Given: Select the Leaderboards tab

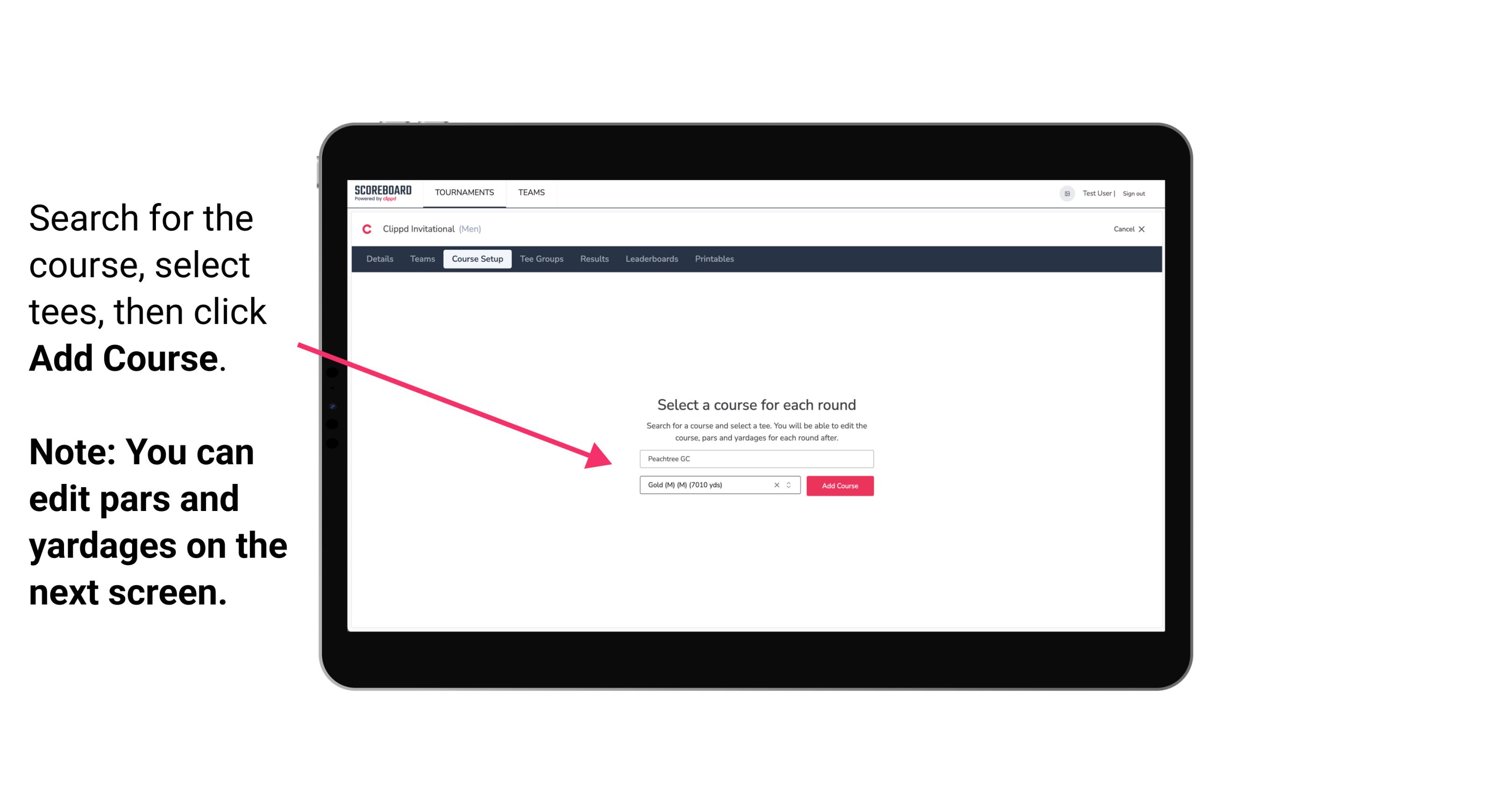Looking at the screenshot, I should (651, 259).
